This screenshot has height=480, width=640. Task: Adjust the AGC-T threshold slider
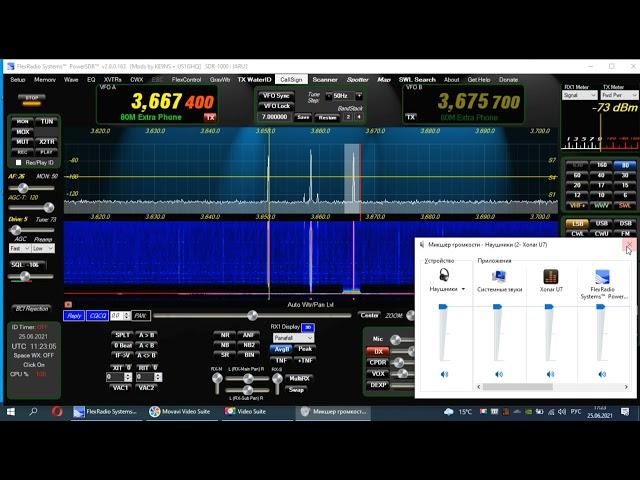[x=31, y=208]
